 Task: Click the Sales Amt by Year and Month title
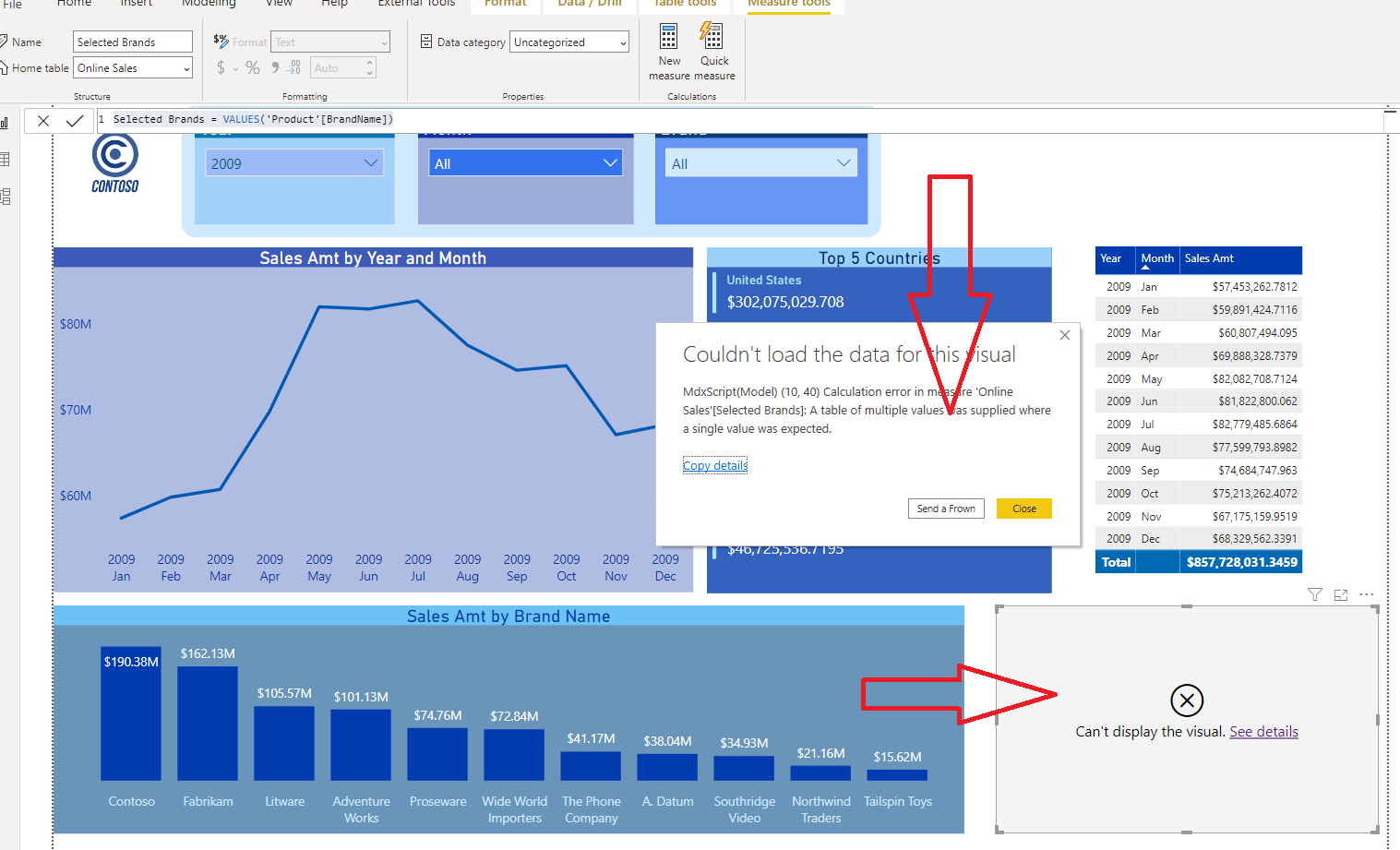pos(373,258)
